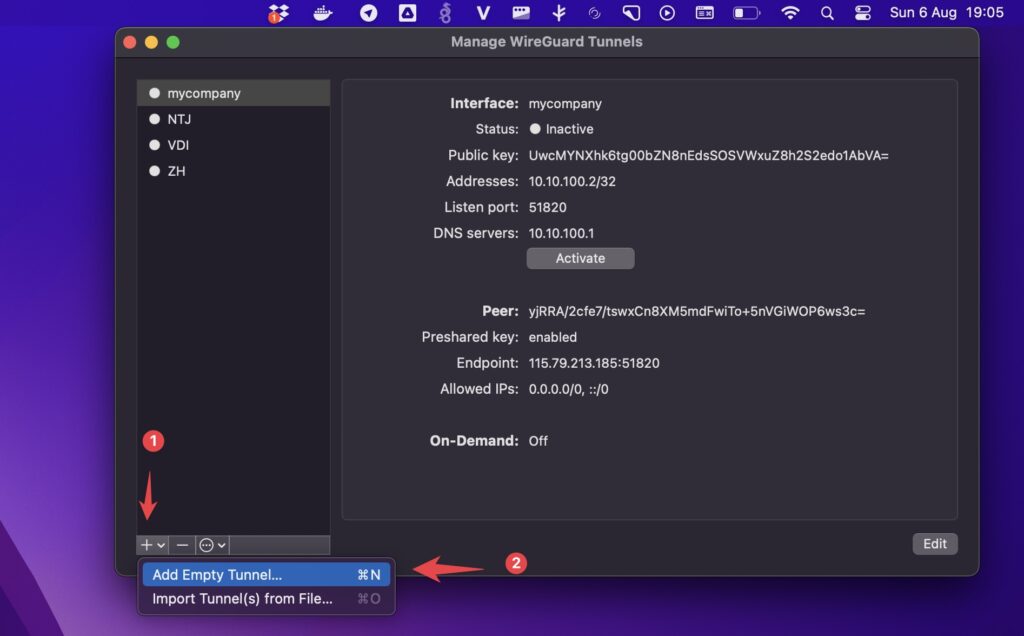The width and height of the screenshot is (1024, 636).
Task: Click the Activate button
Action: click(x=580, y=258)
